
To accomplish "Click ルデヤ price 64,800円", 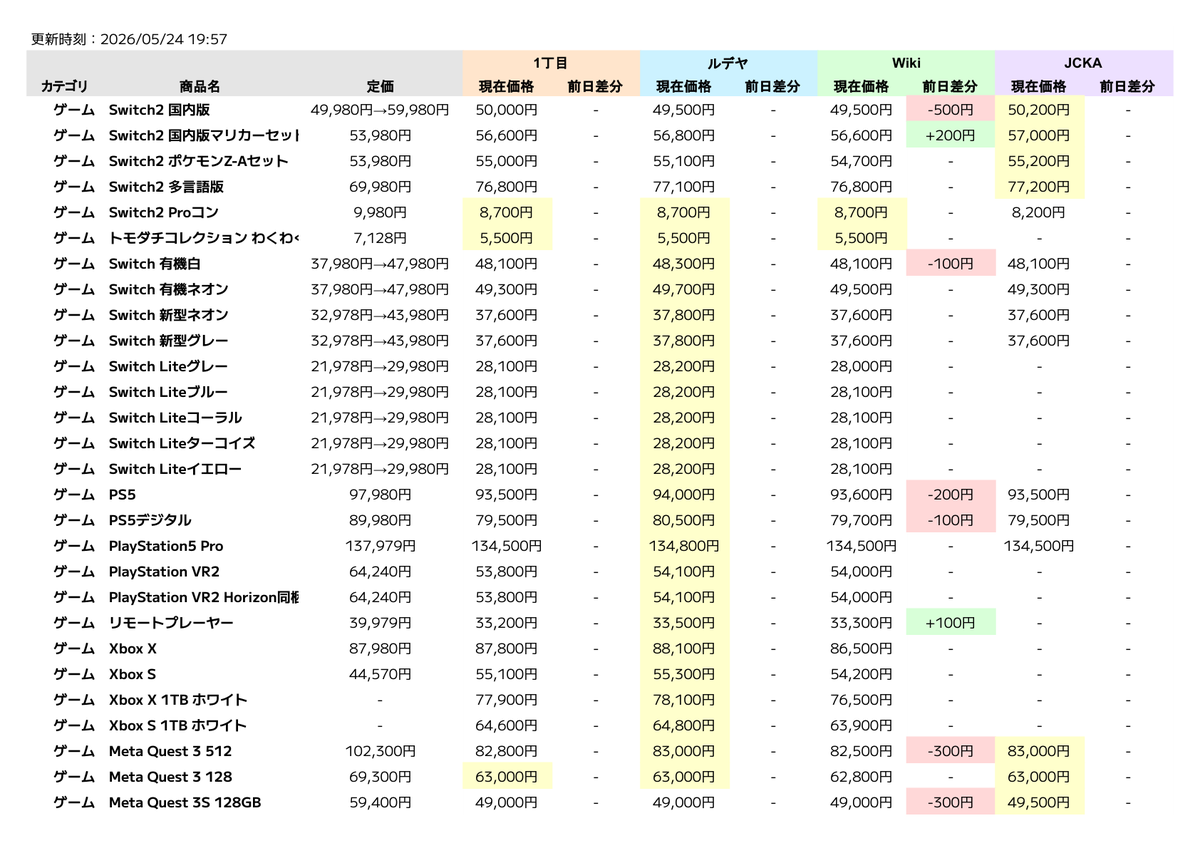I will coord(685,726).
